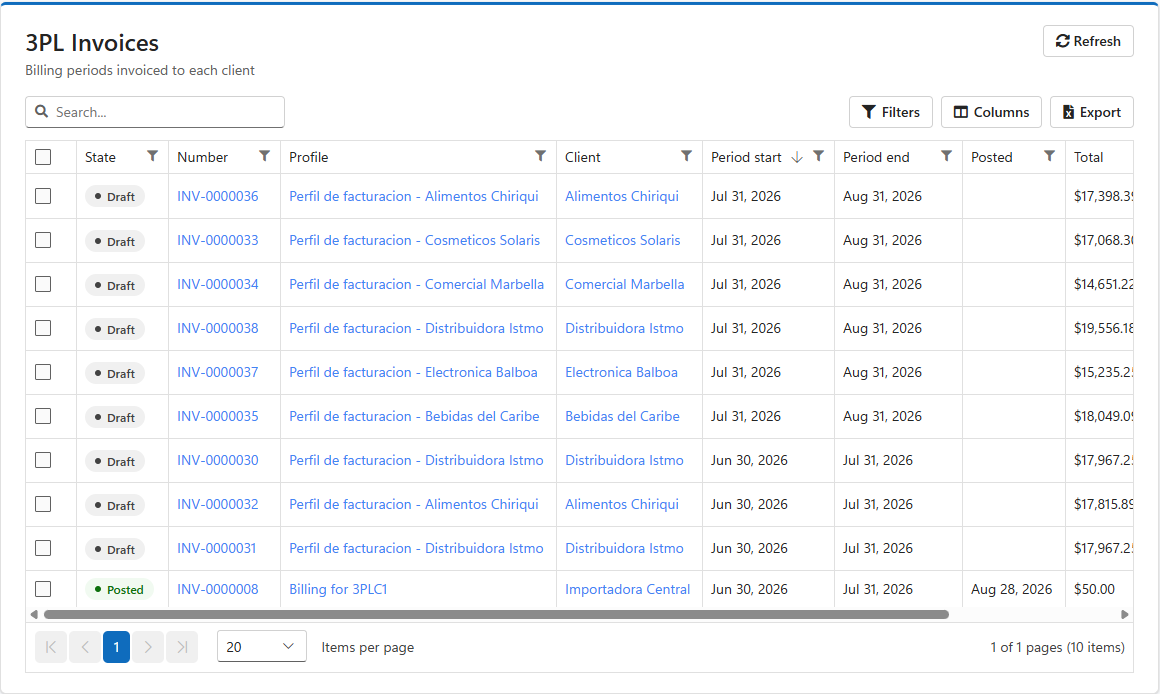Go to the first page
1160x694 pixels.
(x=51, y=647)
